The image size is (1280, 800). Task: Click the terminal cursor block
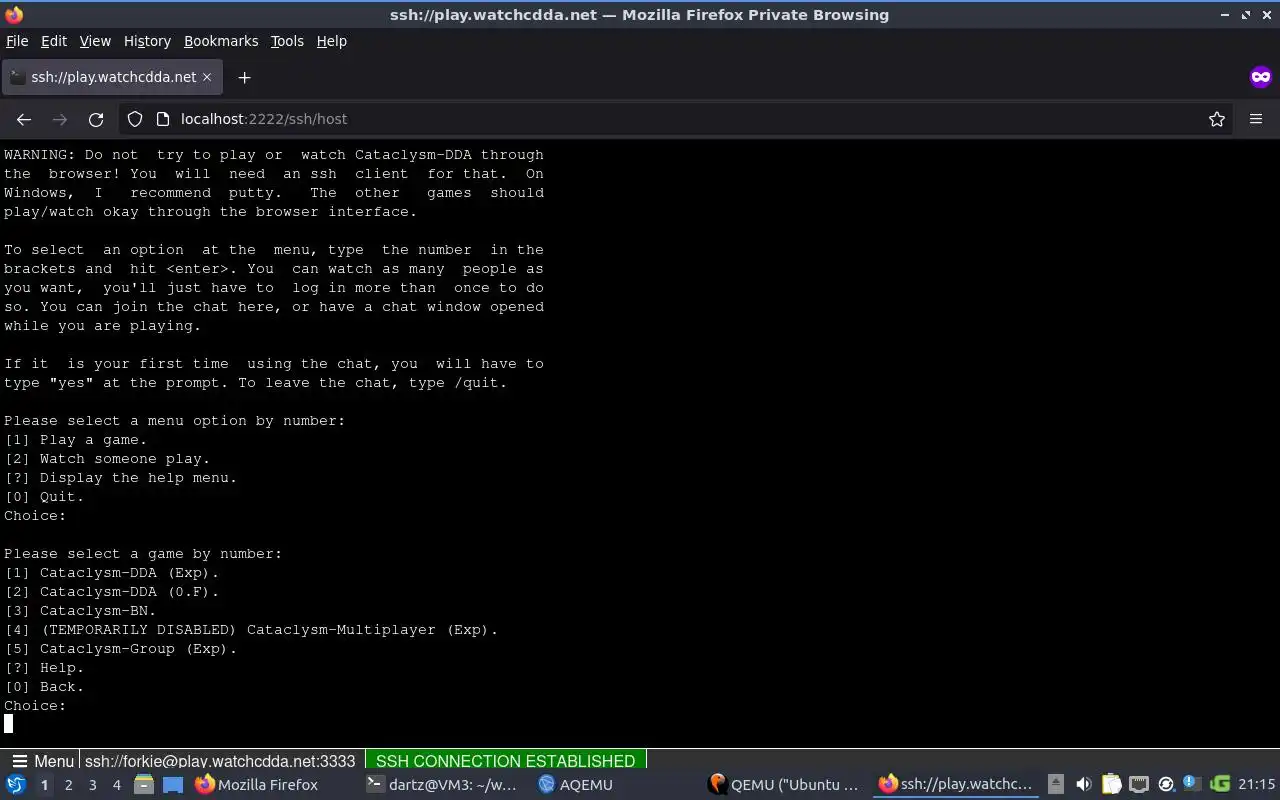click(x=8, y=724)
